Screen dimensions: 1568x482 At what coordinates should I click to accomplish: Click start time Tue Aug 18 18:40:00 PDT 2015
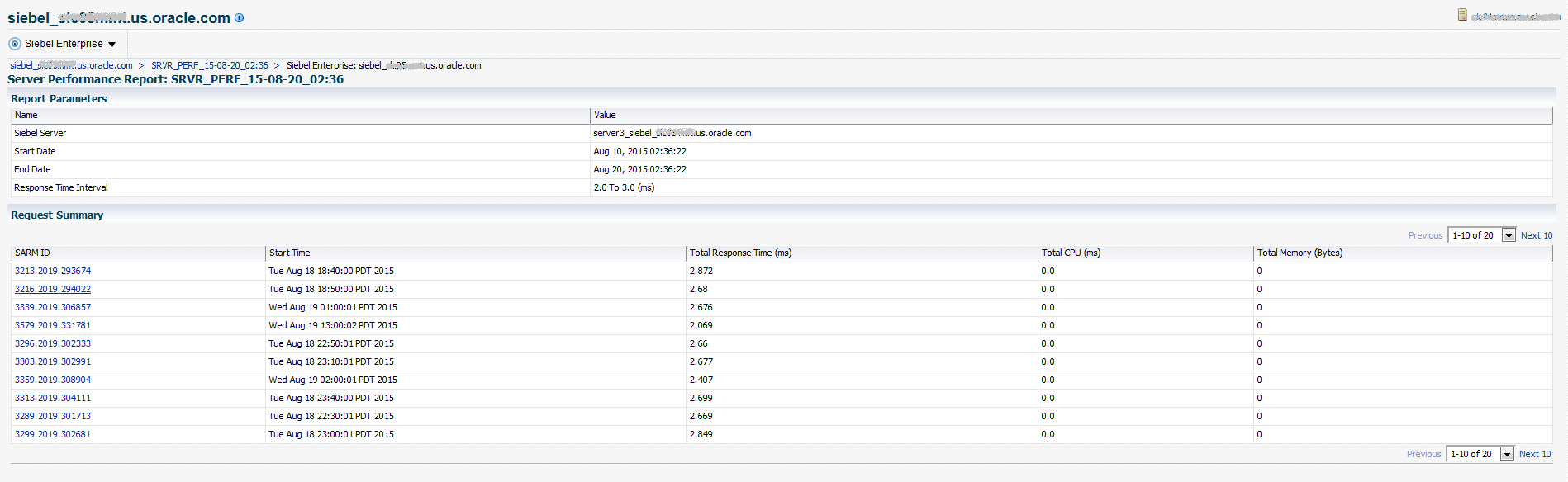click(x=331, y=271)
